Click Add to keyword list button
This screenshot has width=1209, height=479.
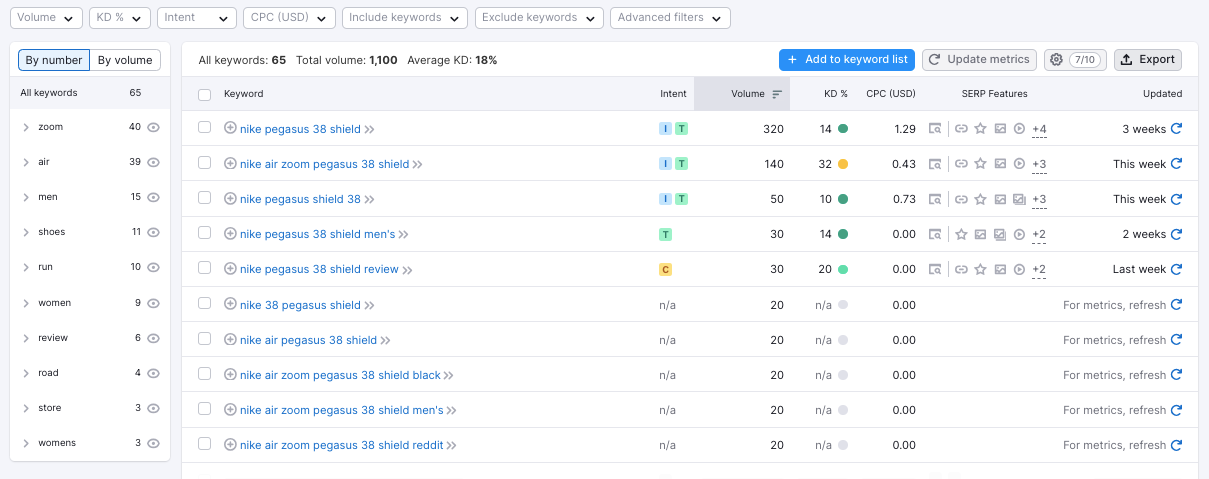[846, 60]
